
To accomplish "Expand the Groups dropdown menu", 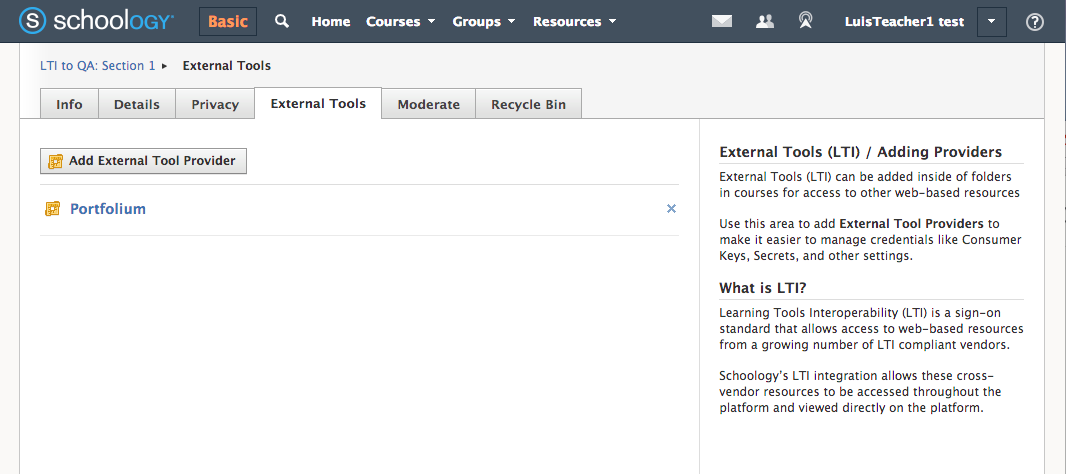I will pyautogui.click(x=483, y=21).
